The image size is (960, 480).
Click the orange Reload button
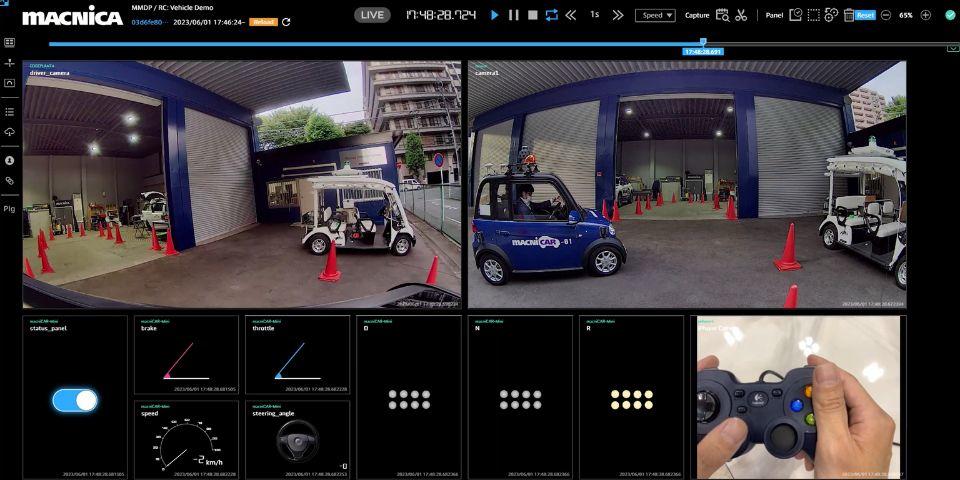coord(263,22)
